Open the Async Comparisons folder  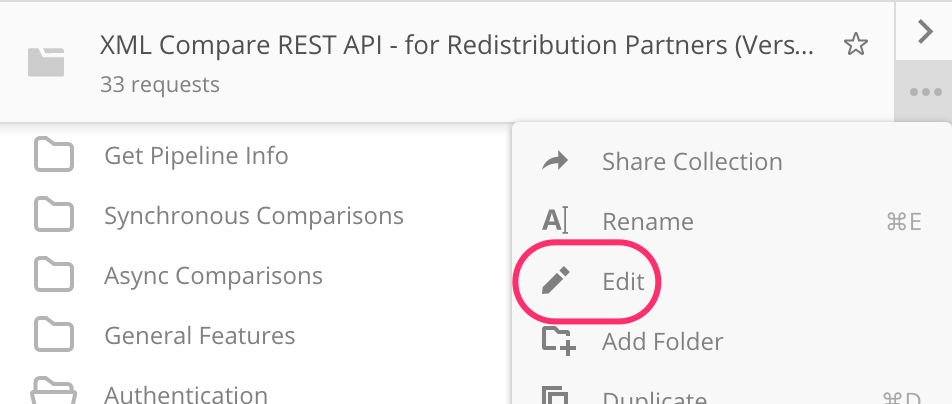[x=213, y=276]
